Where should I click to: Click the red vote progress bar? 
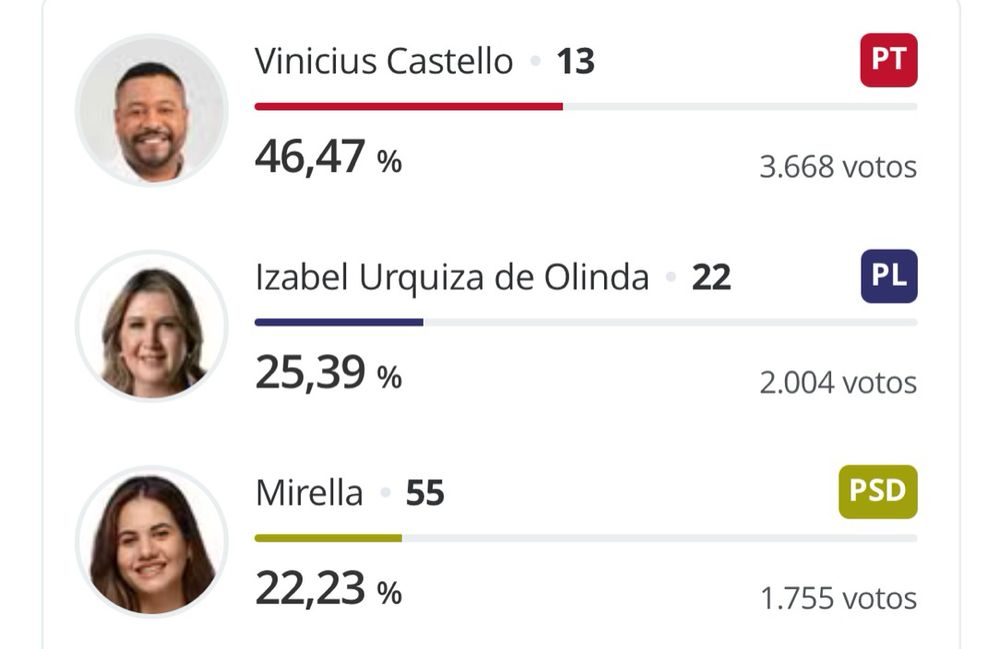point(408,106)
